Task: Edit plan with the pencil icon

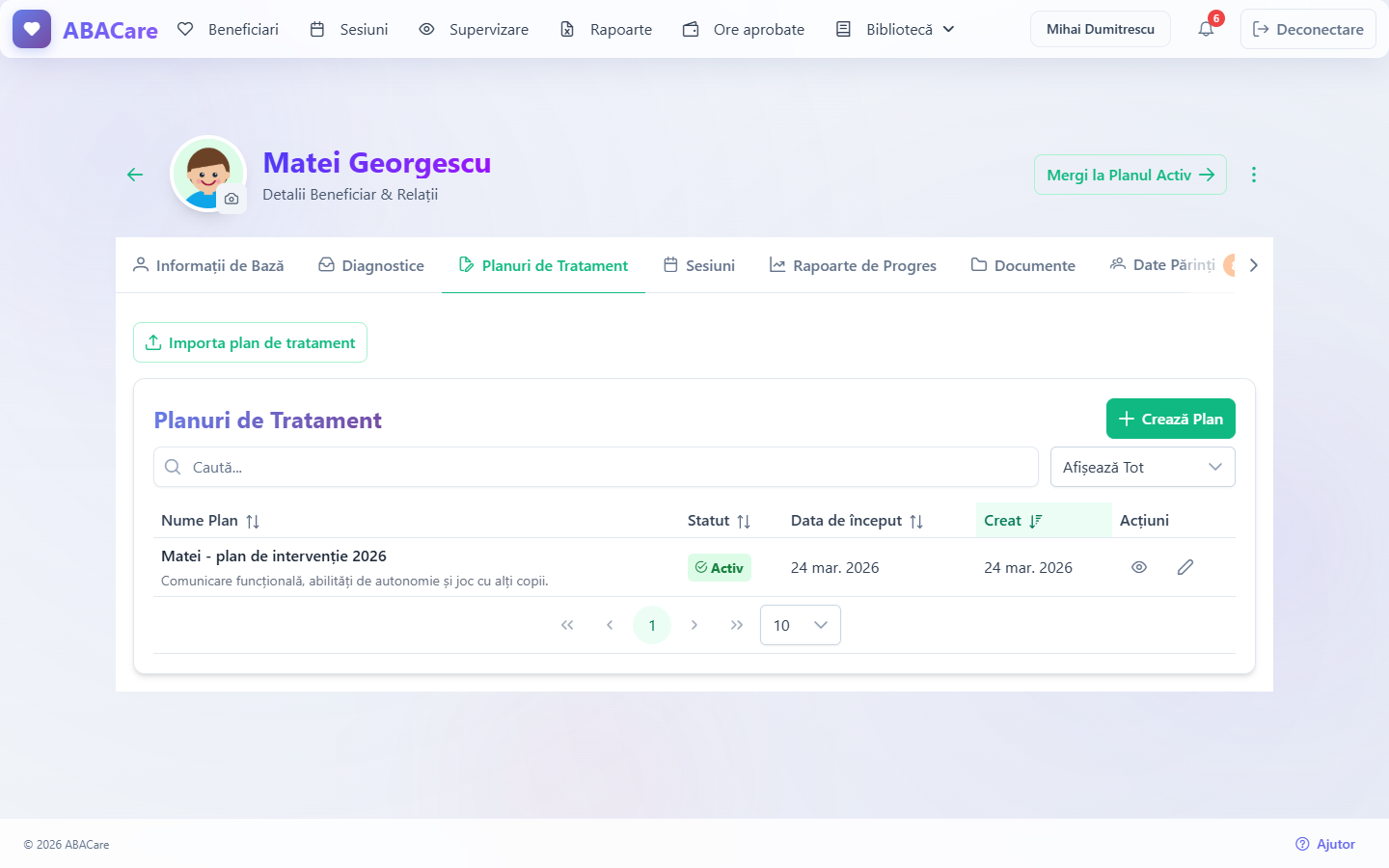Action: point(1185,567)
